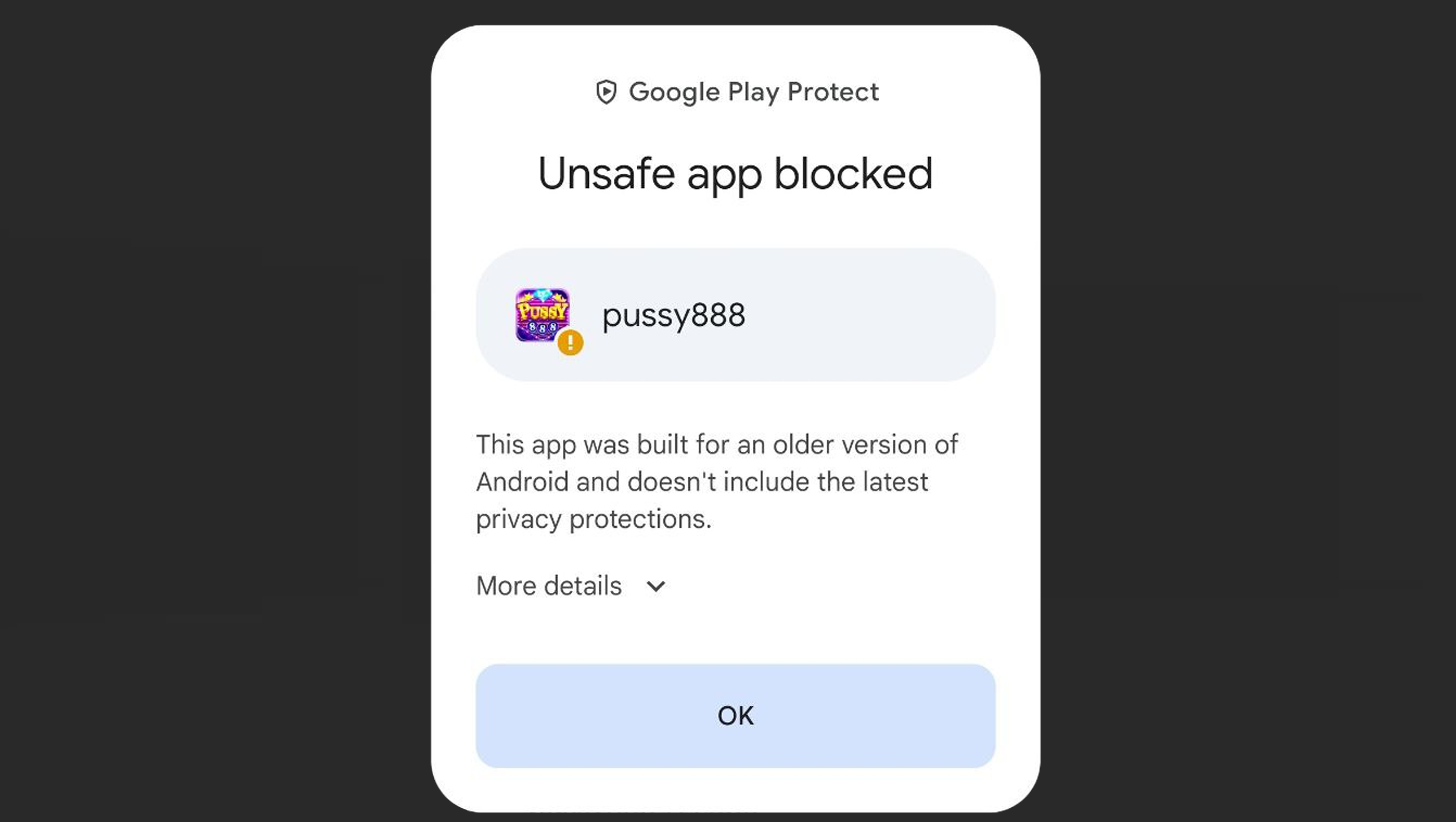This screenshot has width=1456, height=822.
Task: Click the word "blocked" in the title
Action: (x=852, y=174)
